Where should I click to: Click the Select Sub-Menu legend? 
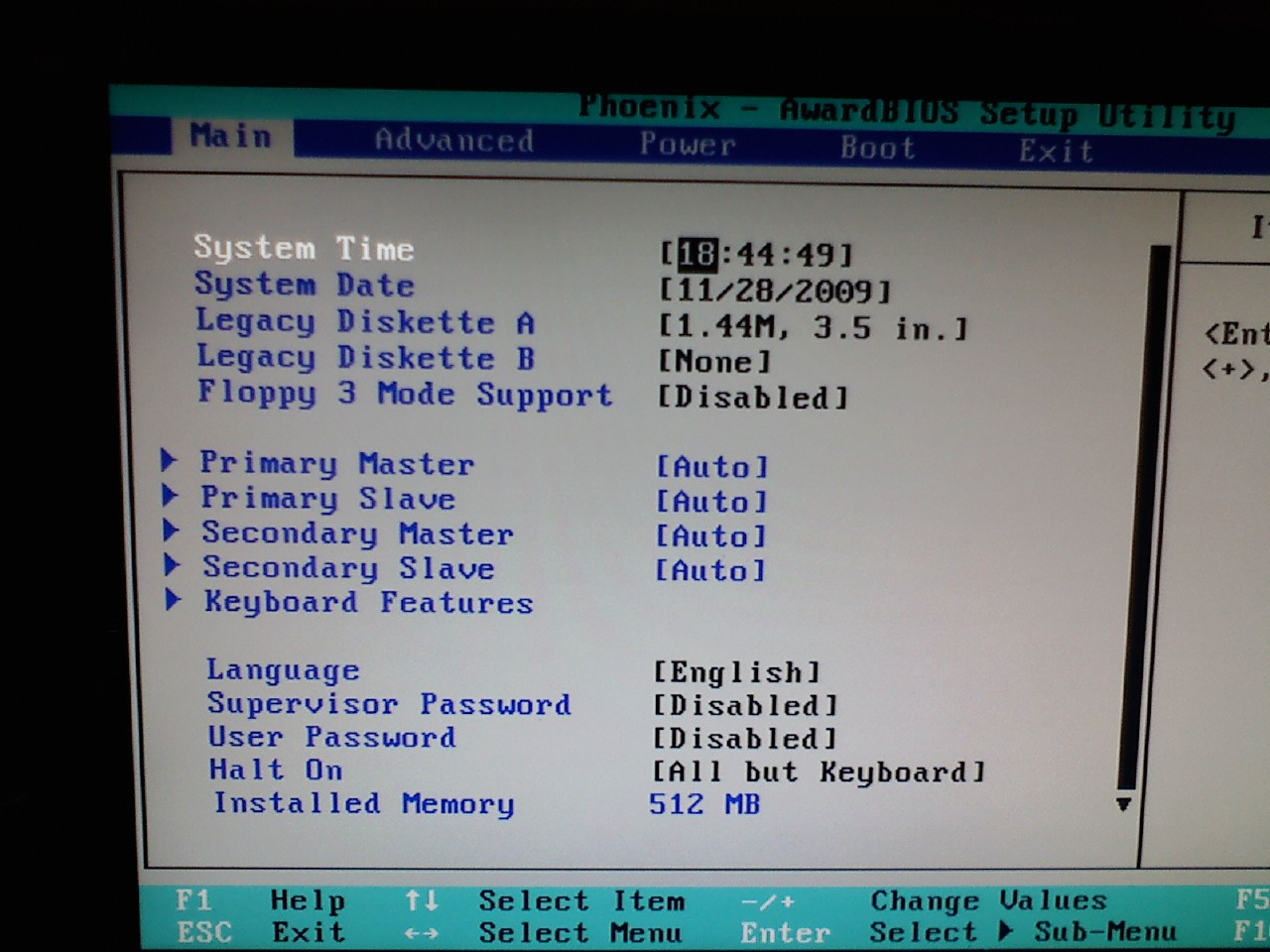1023,933
